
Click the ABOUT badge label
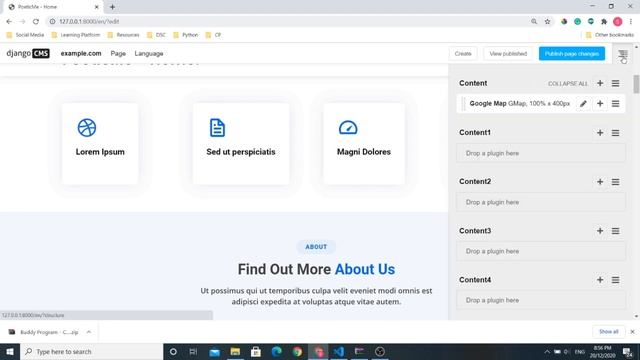316,247
